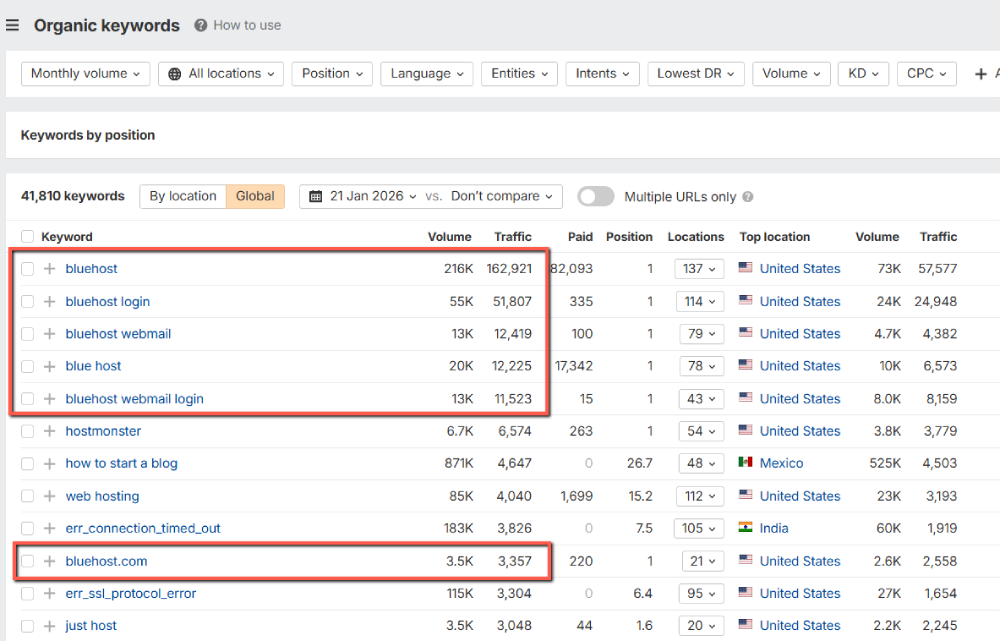Screen dimensions: 1000x641
Task: Click the plus icon beside bluehost webmail
Action: coord(47,333)
